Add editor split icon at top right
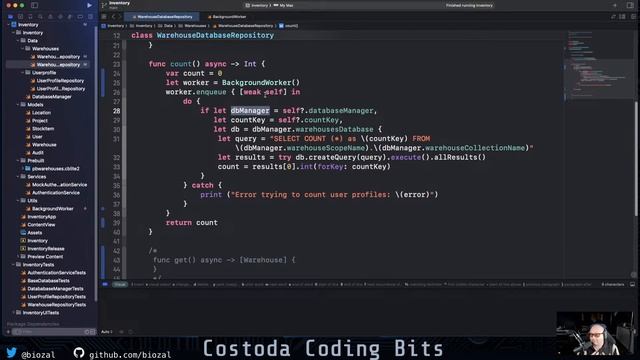Screen dimensions: 640x360 [x=633, y=17]
